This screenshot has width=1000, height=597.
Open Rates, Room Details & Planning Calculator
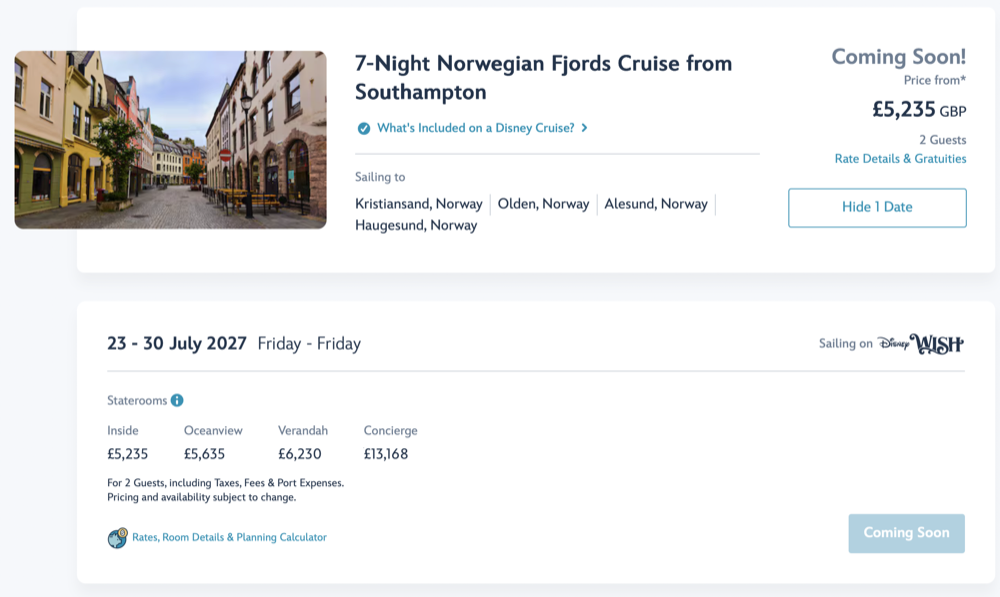(229, 538)
